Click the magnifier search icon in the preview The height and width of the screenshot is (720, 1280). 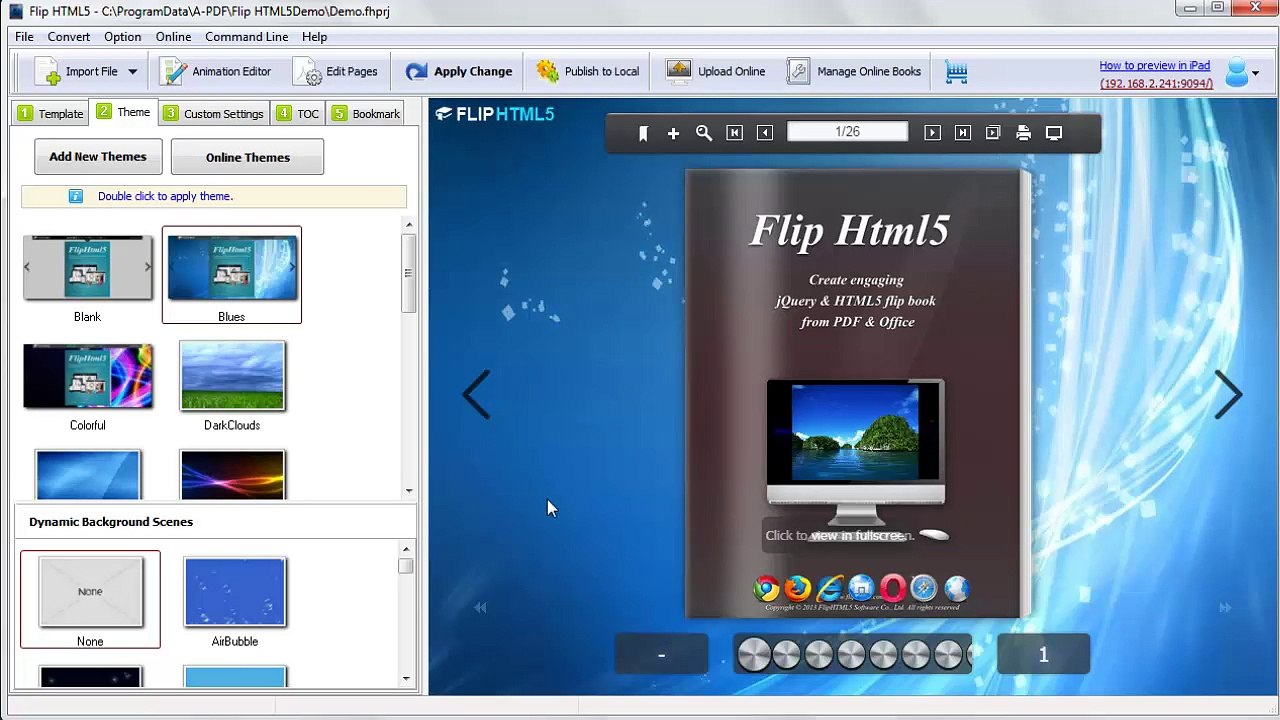pos(704,133)
